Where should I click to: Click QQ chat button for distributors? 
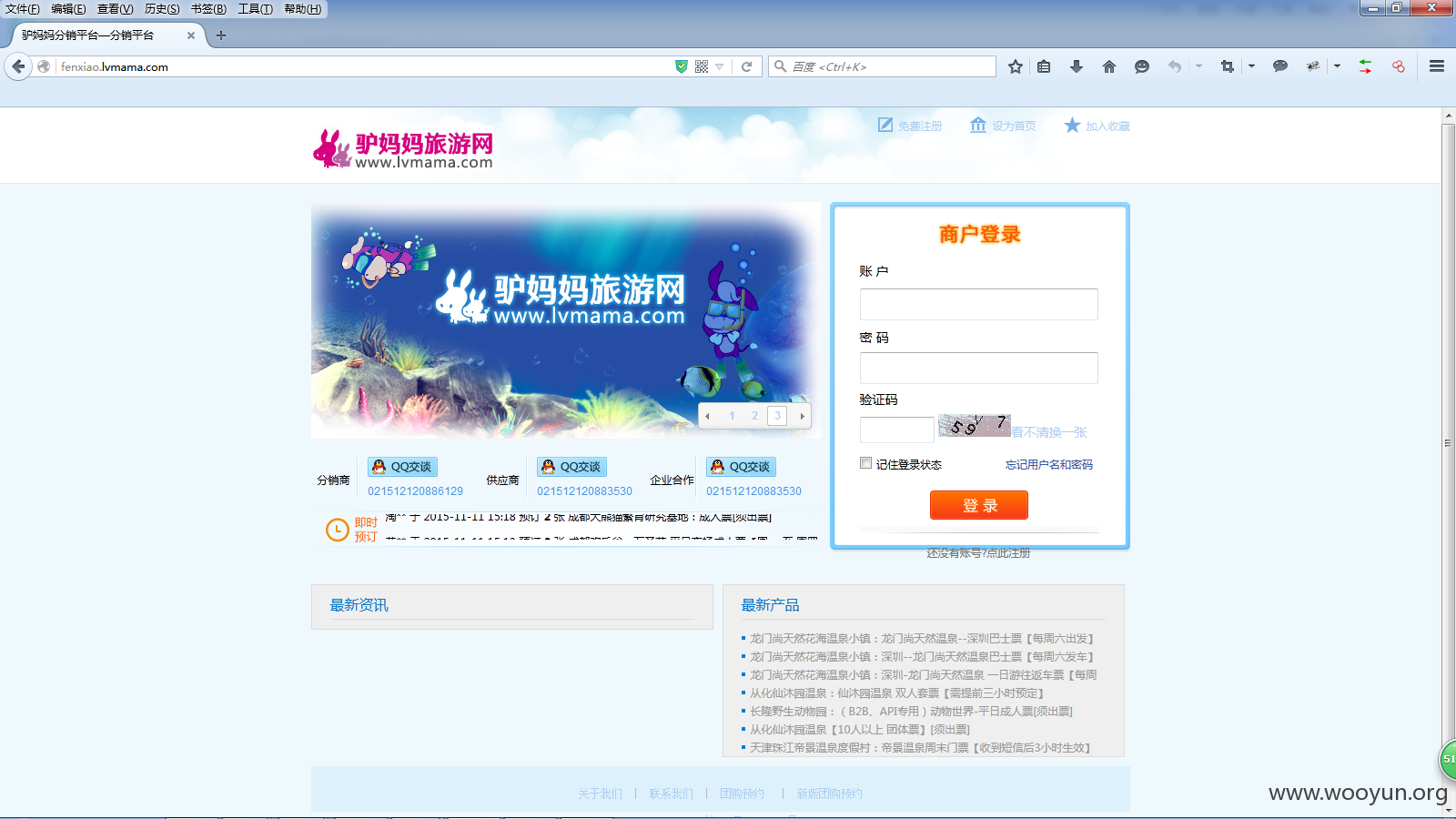(x=402, y=467)
